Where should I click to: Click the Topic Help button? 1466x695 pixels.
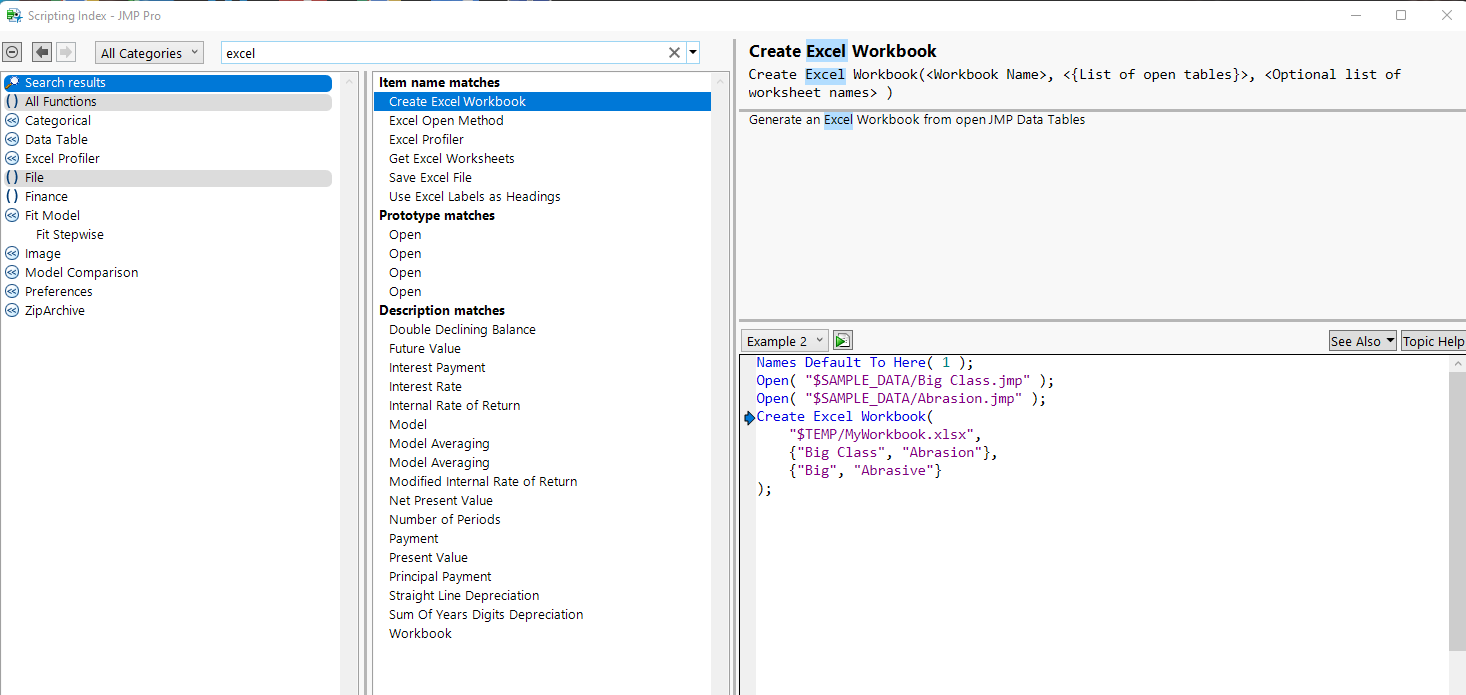tap(1433, 341)
